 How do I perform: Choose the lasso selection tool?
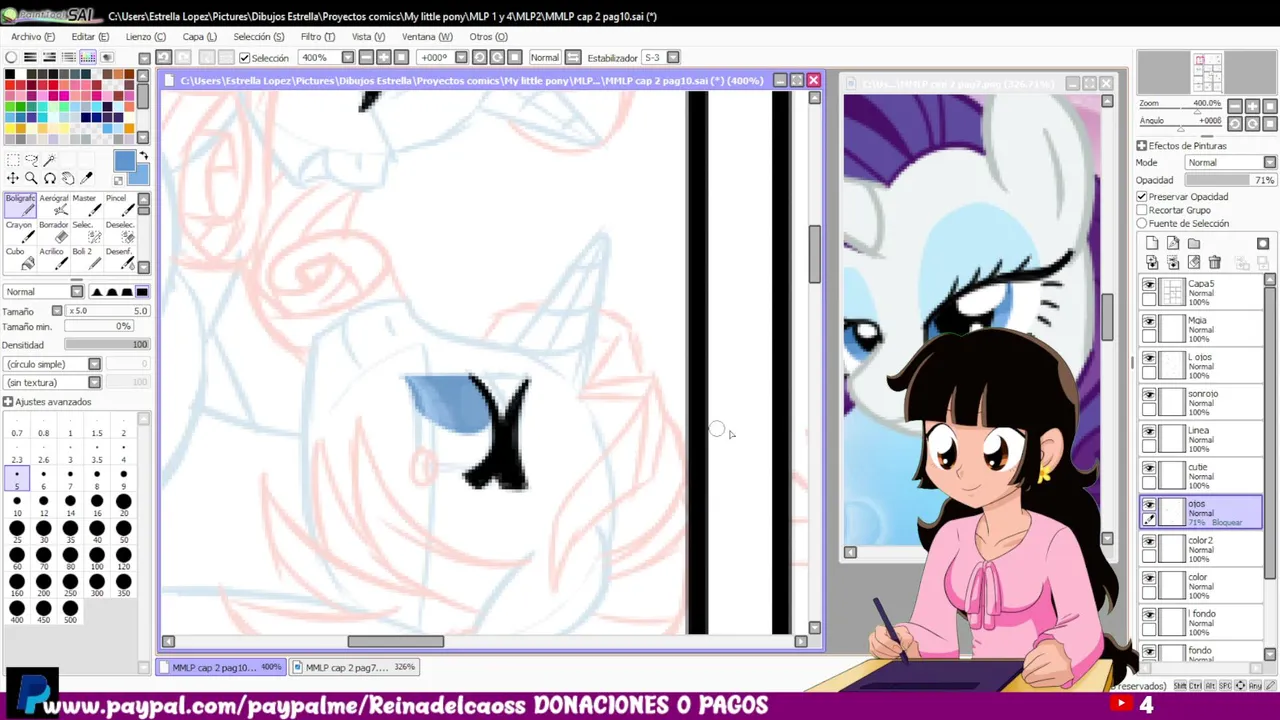[x=31, y=160]
